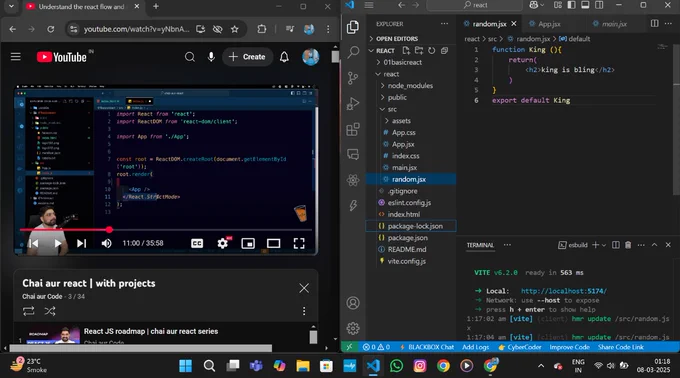Click the video progress bar scrubber
The image size is (680, 378).
[109, 230]
